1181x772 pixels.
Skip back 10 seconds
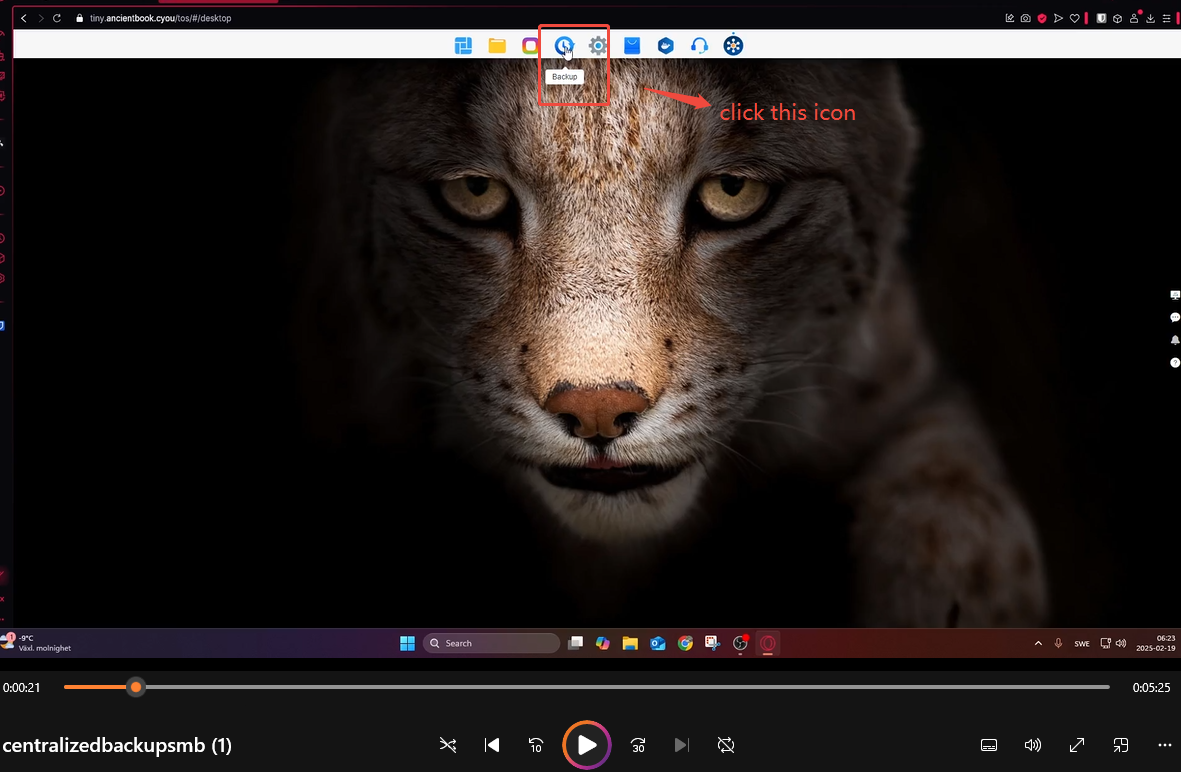coord(536,745)
